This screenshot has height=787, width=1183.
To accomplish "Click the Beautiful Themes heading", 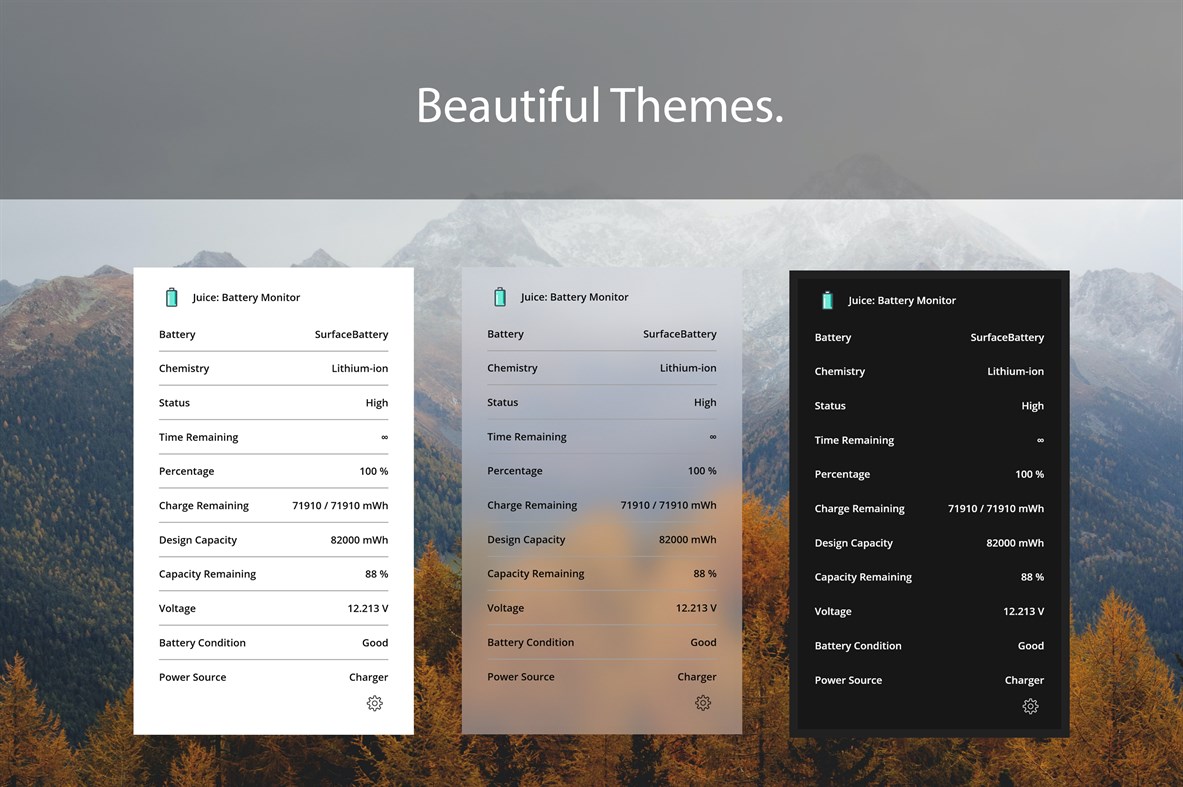I will (x=598, y=105).
